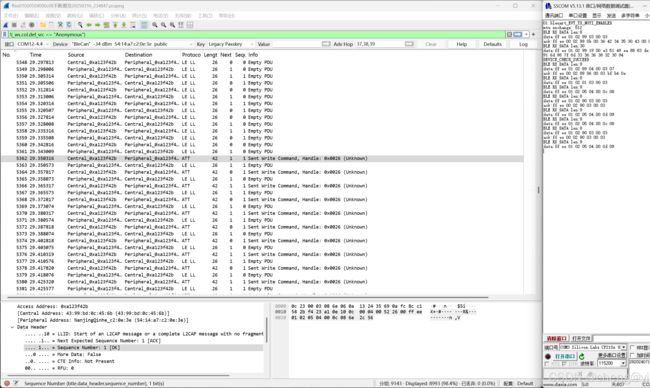
Task: Sort by the Protocol column header
Action: 191,55
